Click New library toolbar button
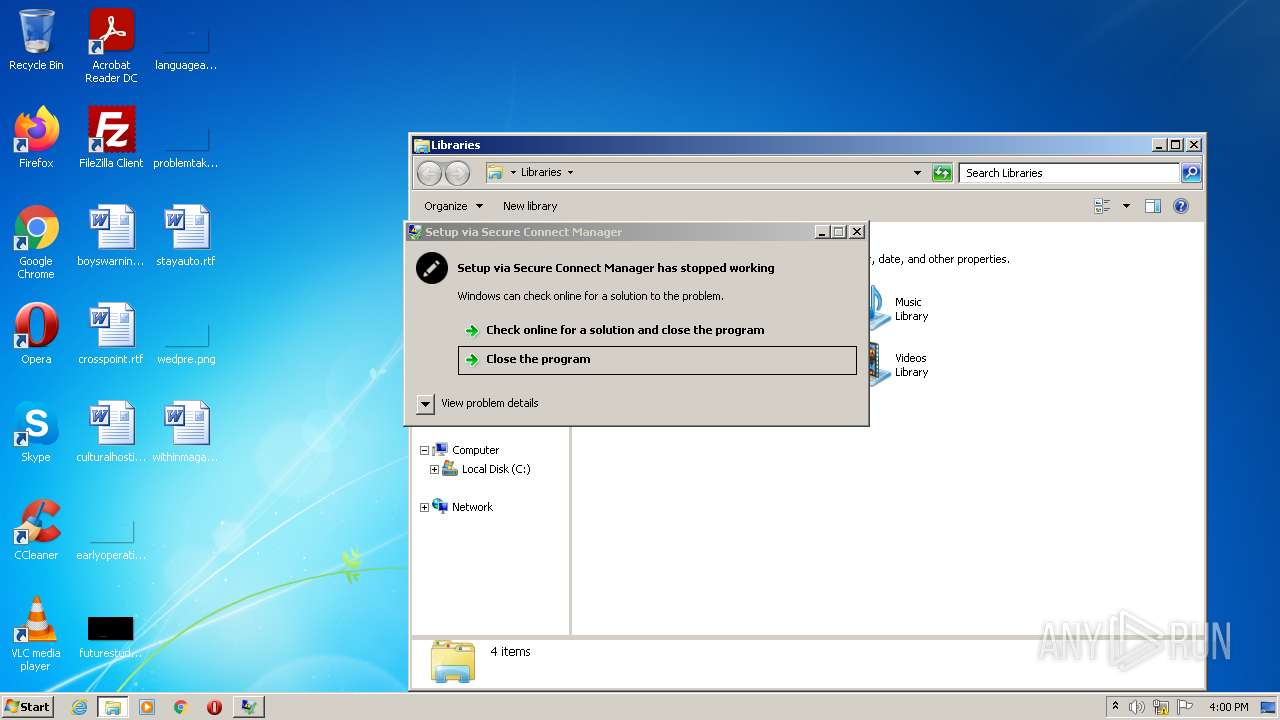1280x720 pixels. [530, 206]
